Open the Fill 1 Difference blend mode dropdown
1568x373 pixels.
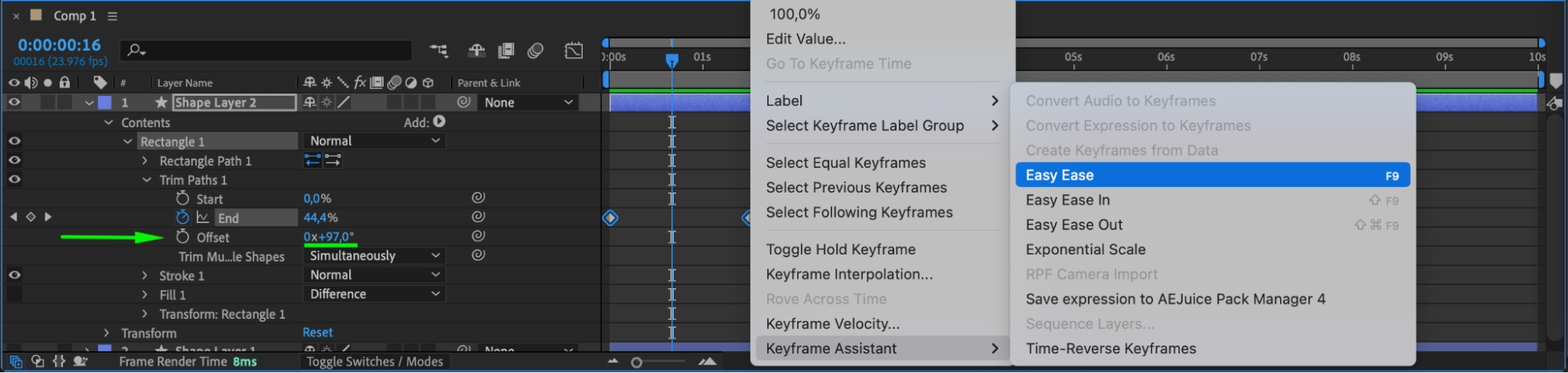pyautogui.click(x=374, y=294)
